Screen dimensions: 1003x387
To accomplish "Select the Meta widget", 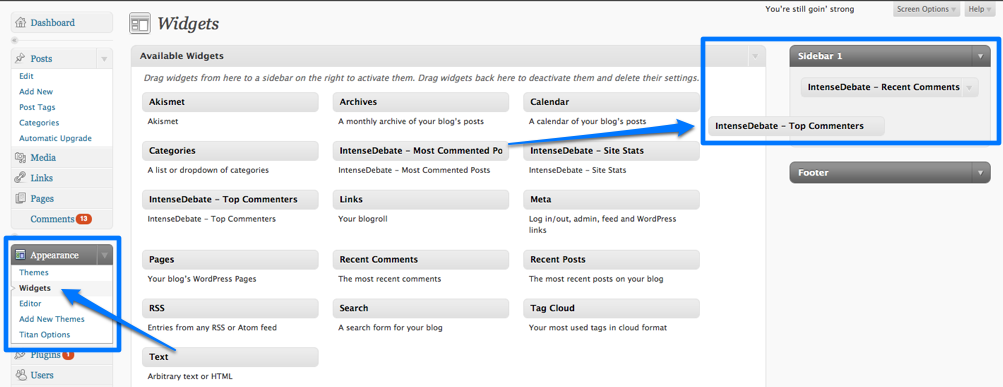I will (x=612, y=200).
